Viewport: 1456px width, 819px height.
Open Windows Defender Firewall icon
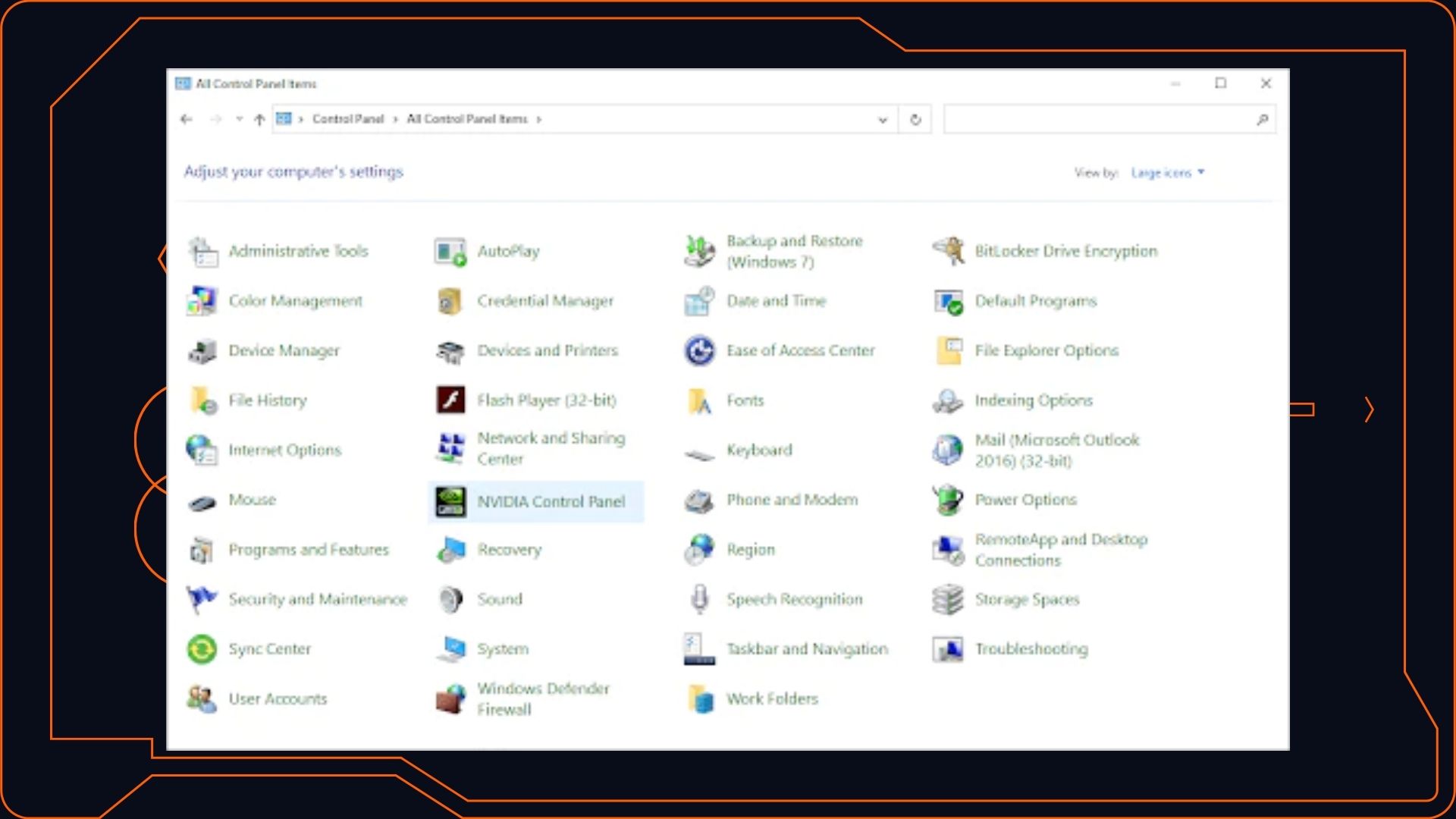click(x=450, y=699)
